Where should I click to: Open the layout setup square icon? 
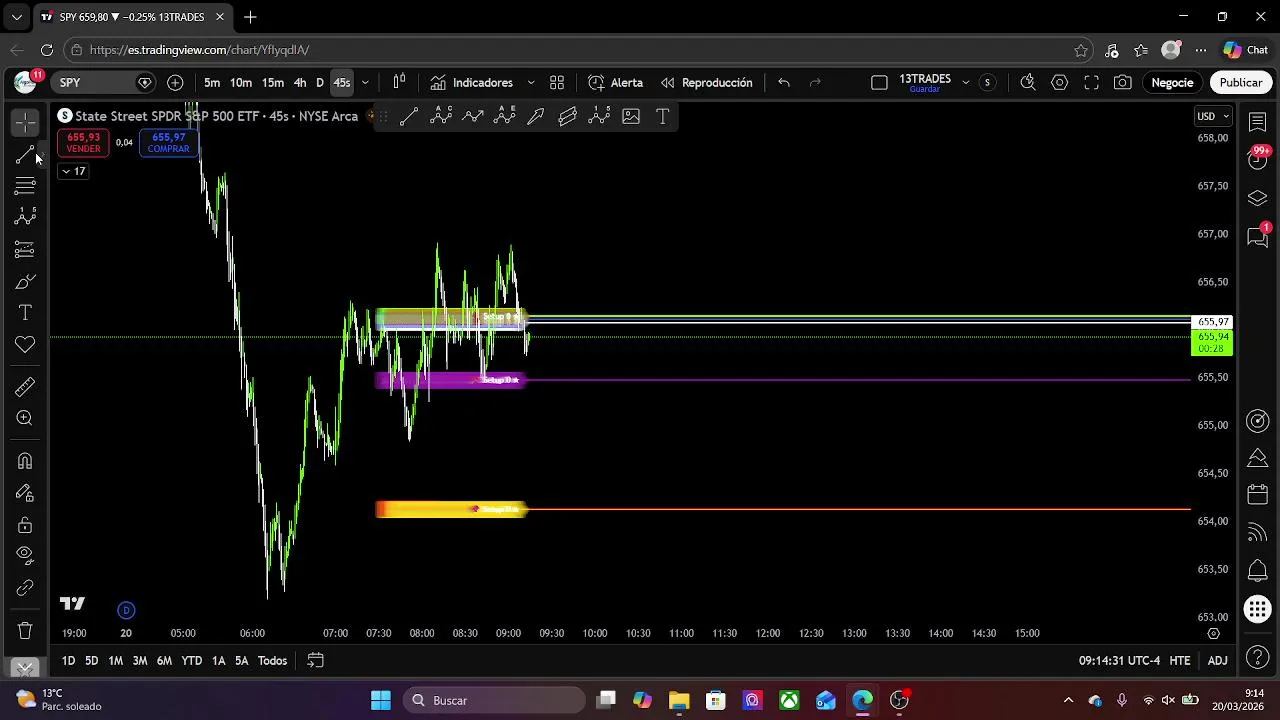879,83
